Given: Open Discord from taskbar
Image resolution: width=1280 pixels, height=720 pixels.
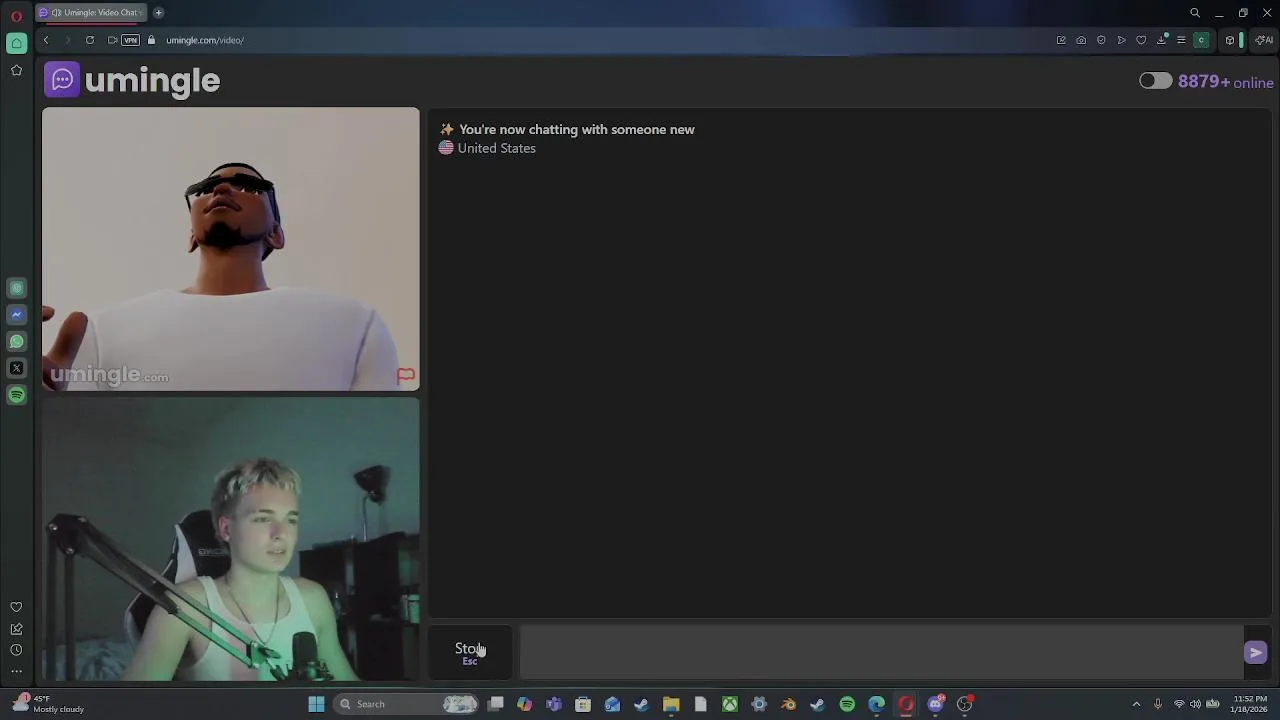Looking at the screenshot, I should [935, 704].
